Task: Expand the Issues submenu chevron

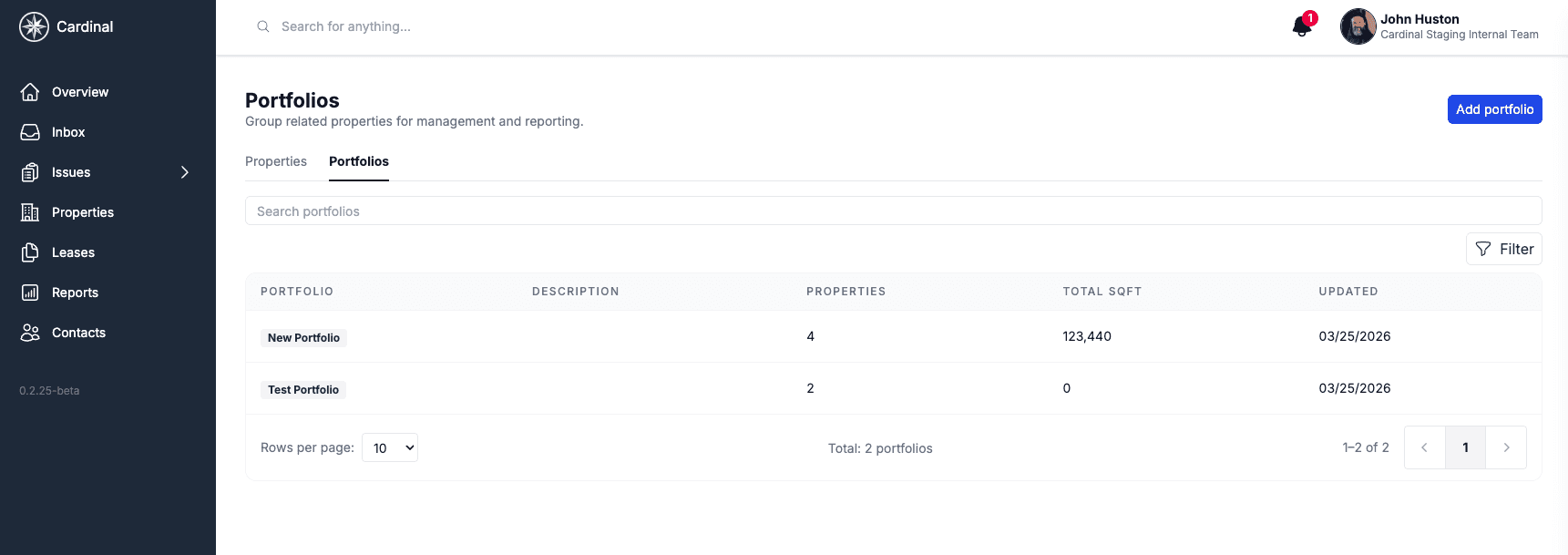Action: point(185,172)
